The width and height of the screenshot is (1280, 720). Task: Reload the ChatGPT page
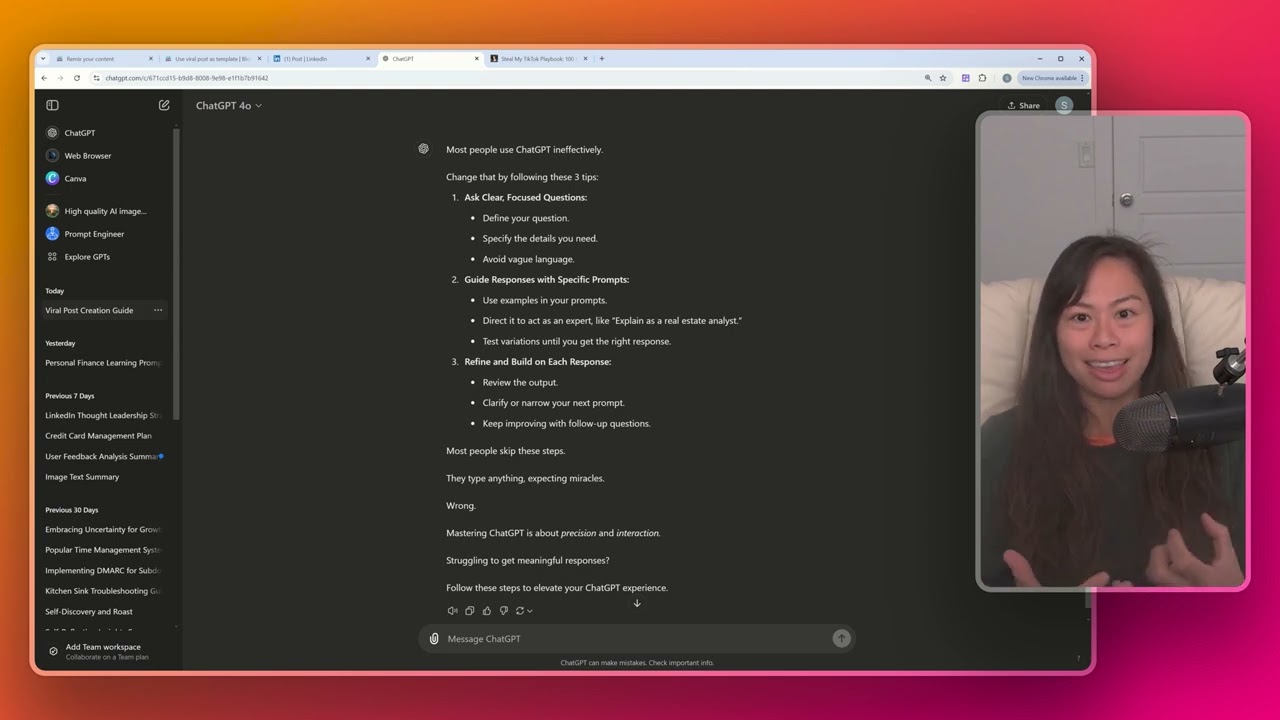coord(77,78)
